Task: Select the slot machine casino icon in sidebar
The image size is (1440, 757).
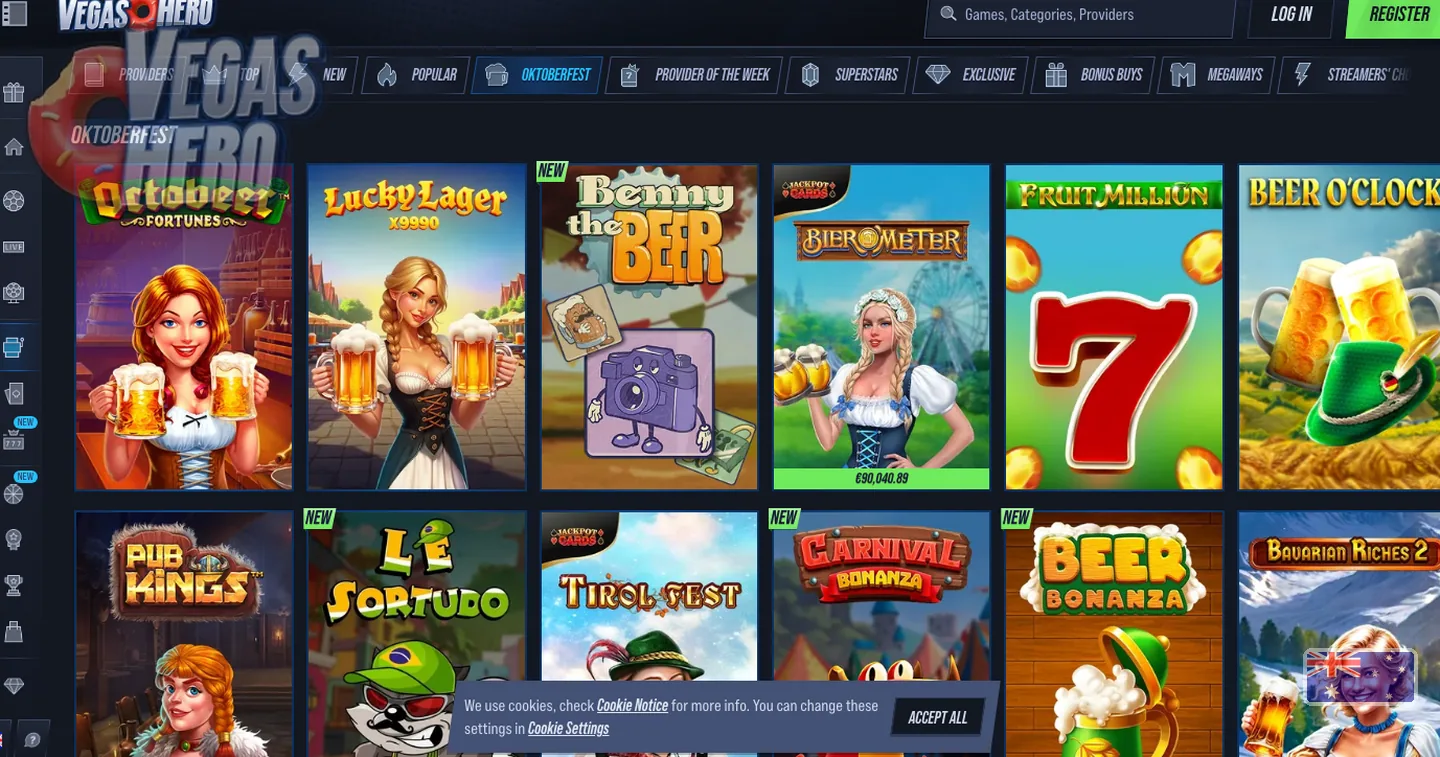Action: tap(14, 347)
